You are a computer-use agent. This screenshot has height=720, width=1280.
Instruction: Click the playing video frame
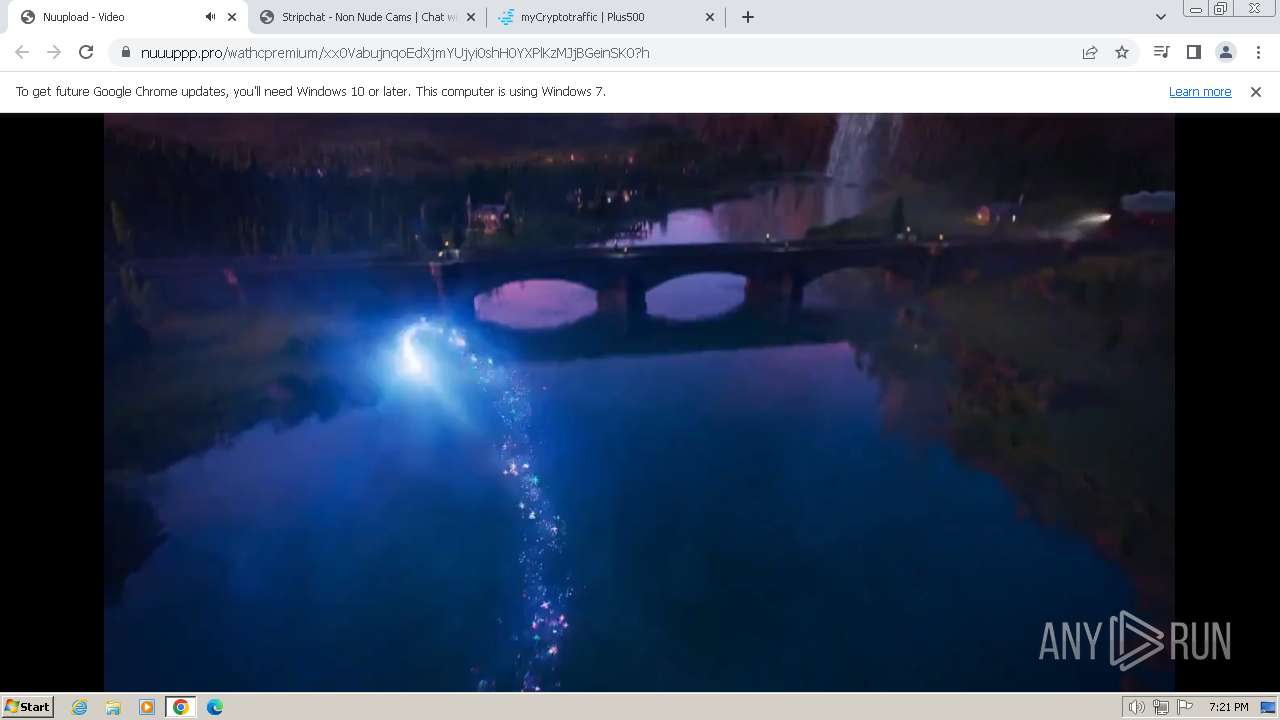[x=639, y=402]
